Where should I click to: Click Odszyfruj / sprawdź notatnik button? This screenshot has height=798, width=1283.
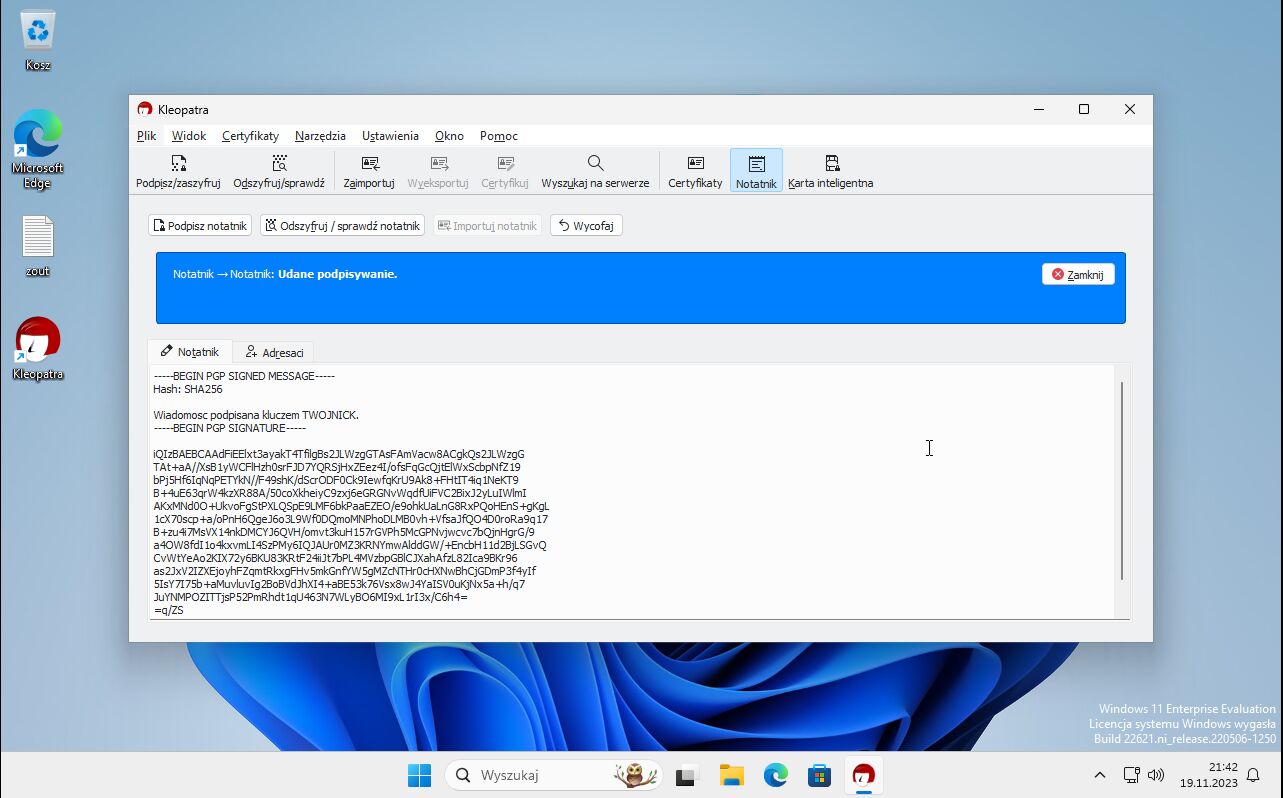tap(342, 226)
